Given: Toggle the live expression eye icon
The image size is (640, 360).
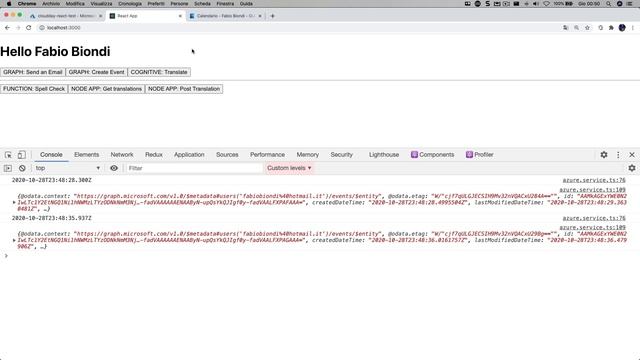Looking at the screenshot, I should 114,168.
